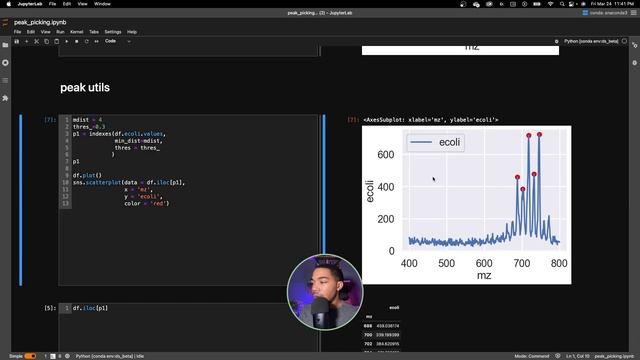The width and height of the screenshot is (640, 360).
Task: Click the ecoli column header in dataframe output
Action: (394, 308)
